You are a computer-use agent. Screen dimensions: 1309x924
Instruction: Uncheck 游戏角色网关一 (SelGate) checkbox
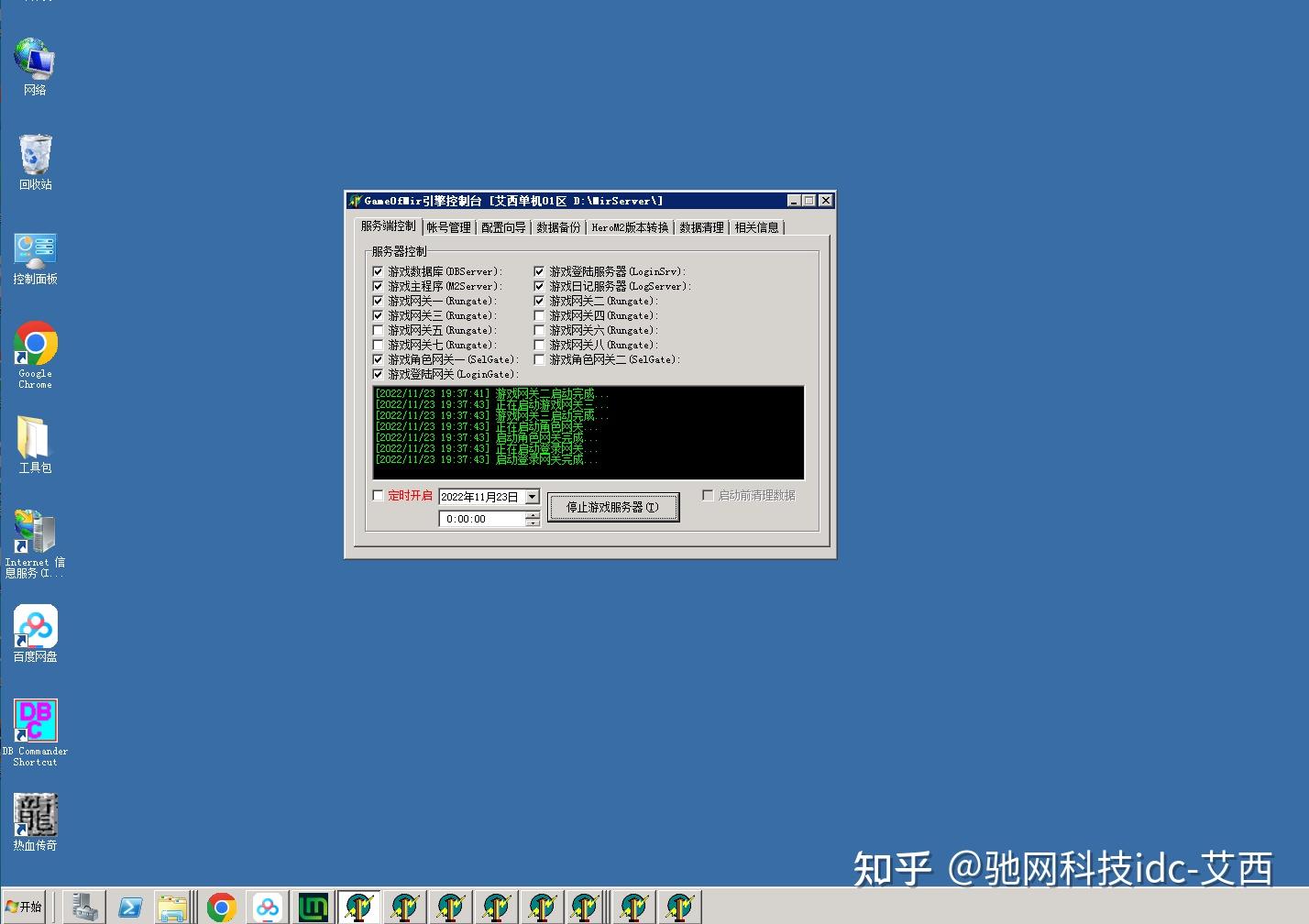pos(378,359)
